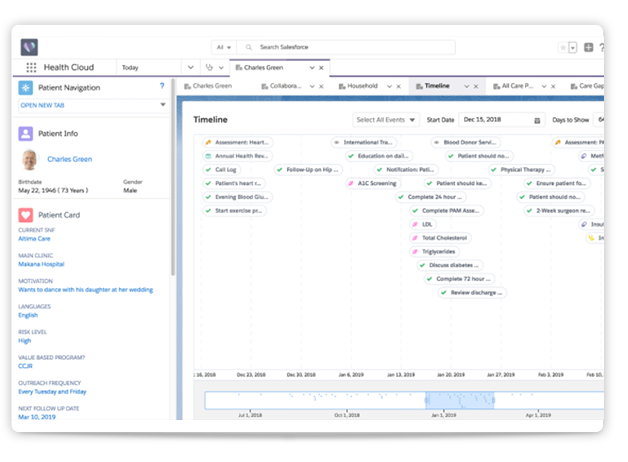
Task: Open the Start Date calendar picker icon
Action: 537,120
